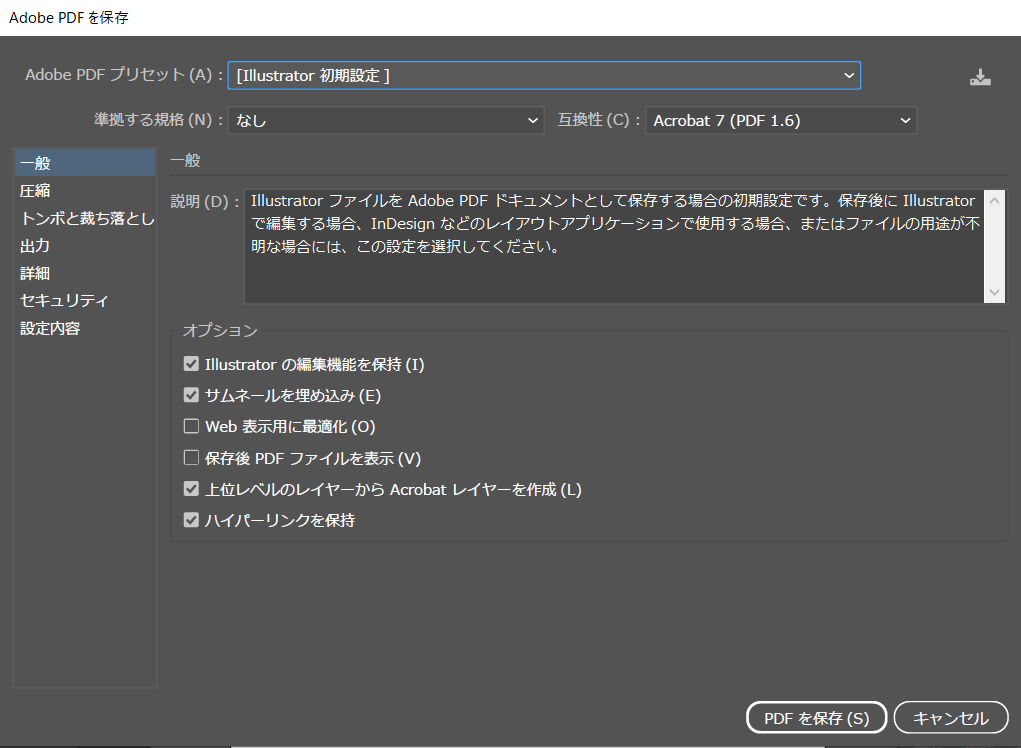
Task: Enable Web 表示用に最適化
Action: [191, 426]
